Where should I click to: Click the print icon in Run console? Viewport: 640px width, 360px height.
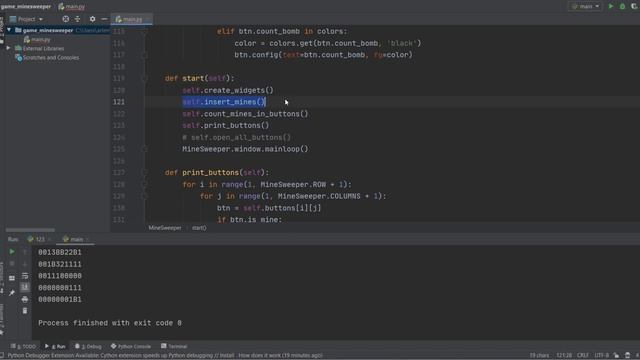click(x=25, y=299)
